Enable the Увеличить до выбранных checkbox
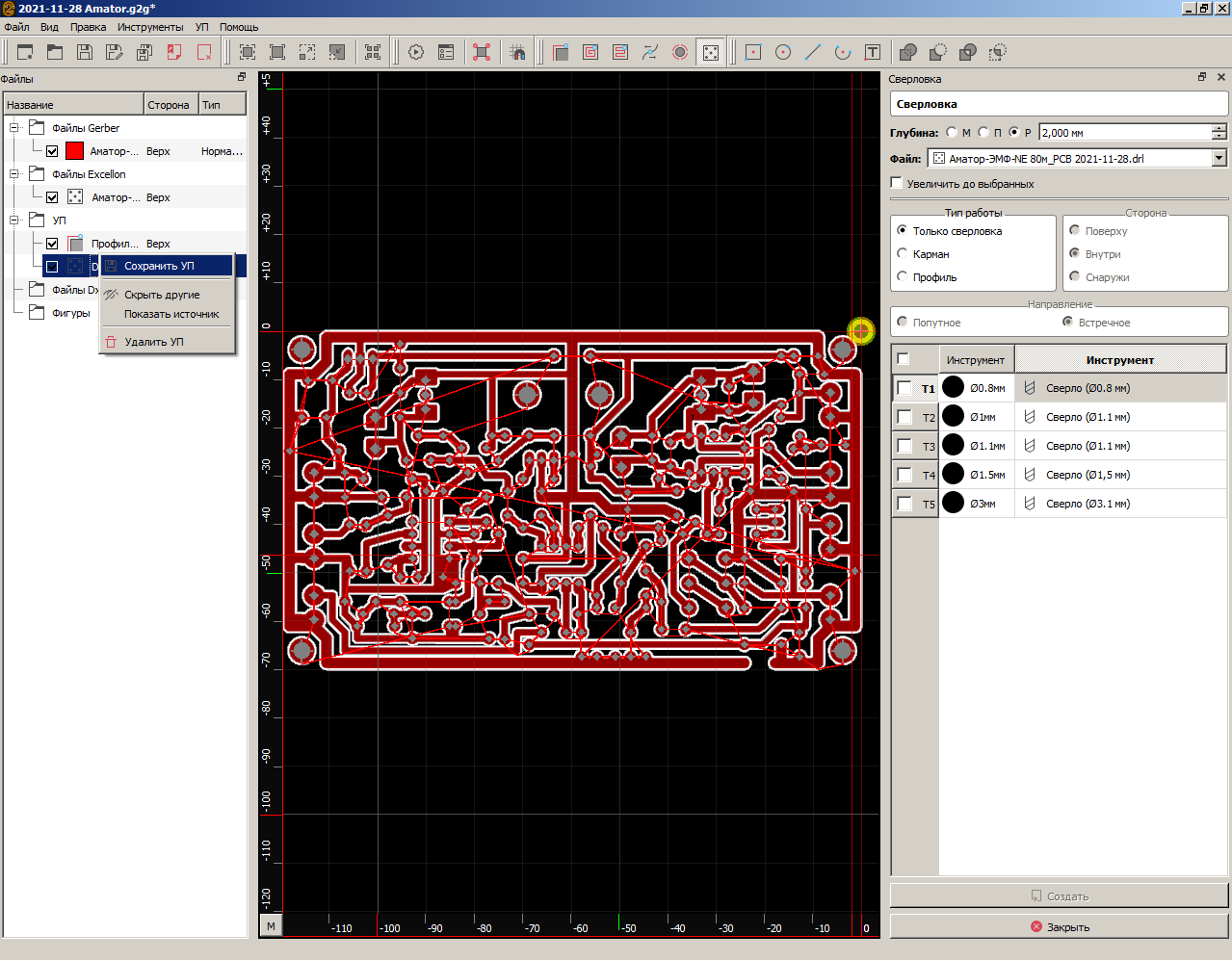Screen dimensions: 1232x961 point(897,183)
